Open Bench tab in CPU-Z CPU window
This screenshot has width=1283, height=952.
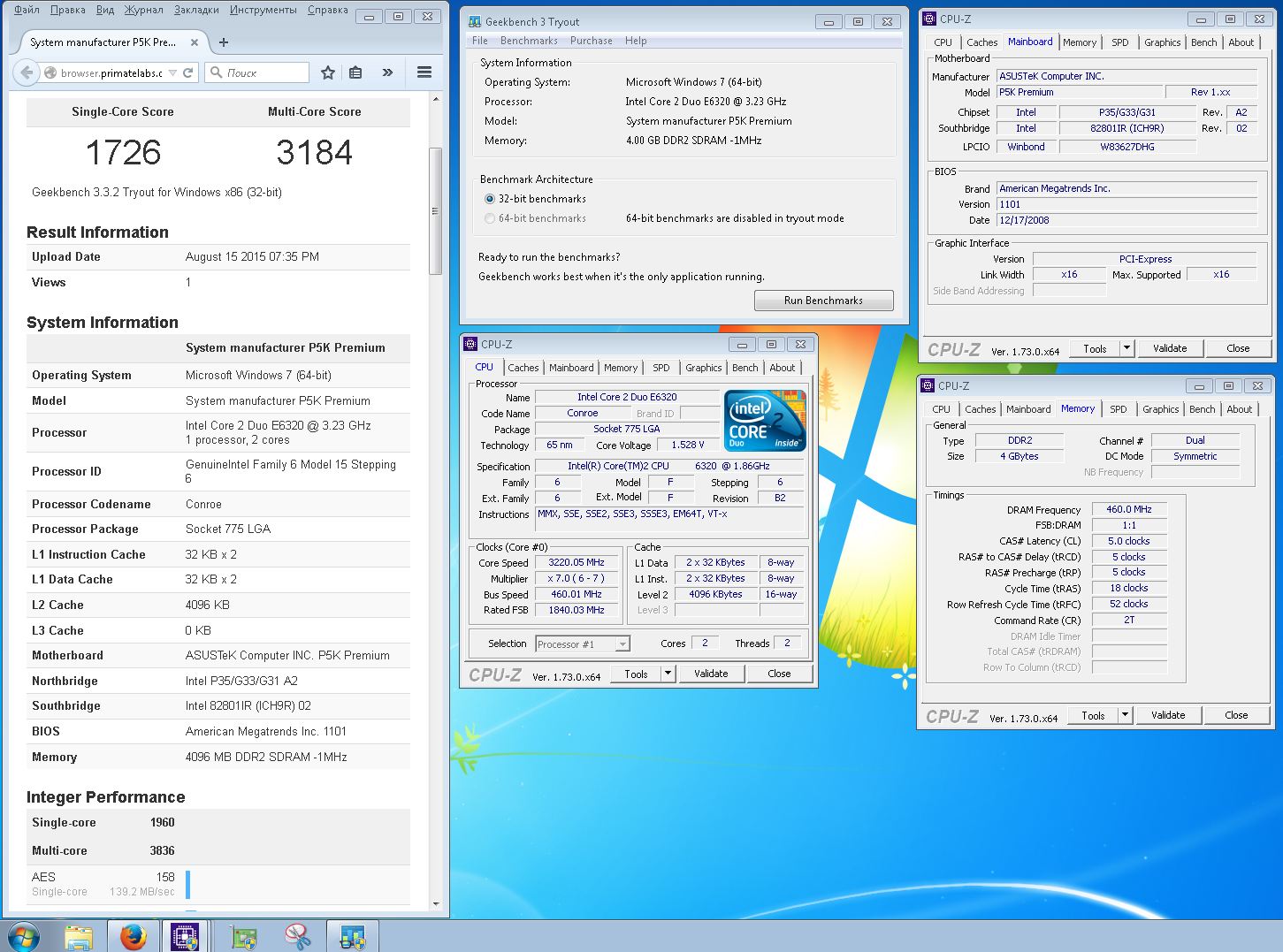[745, 368]
